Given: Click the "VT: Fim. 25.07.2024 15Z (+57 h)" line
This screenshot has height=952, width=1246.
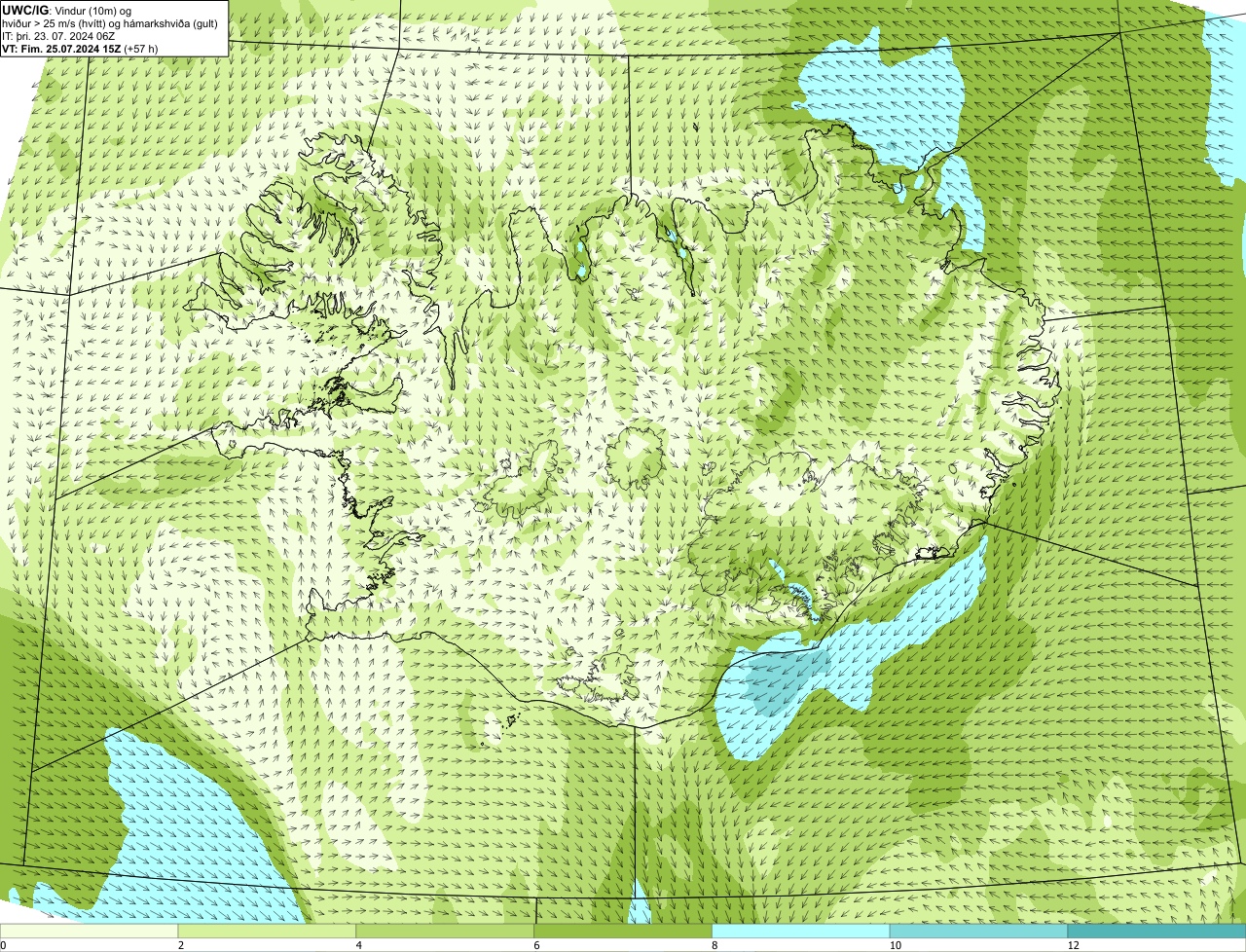Looking at the screenshot, I should [x=80, y=48].
